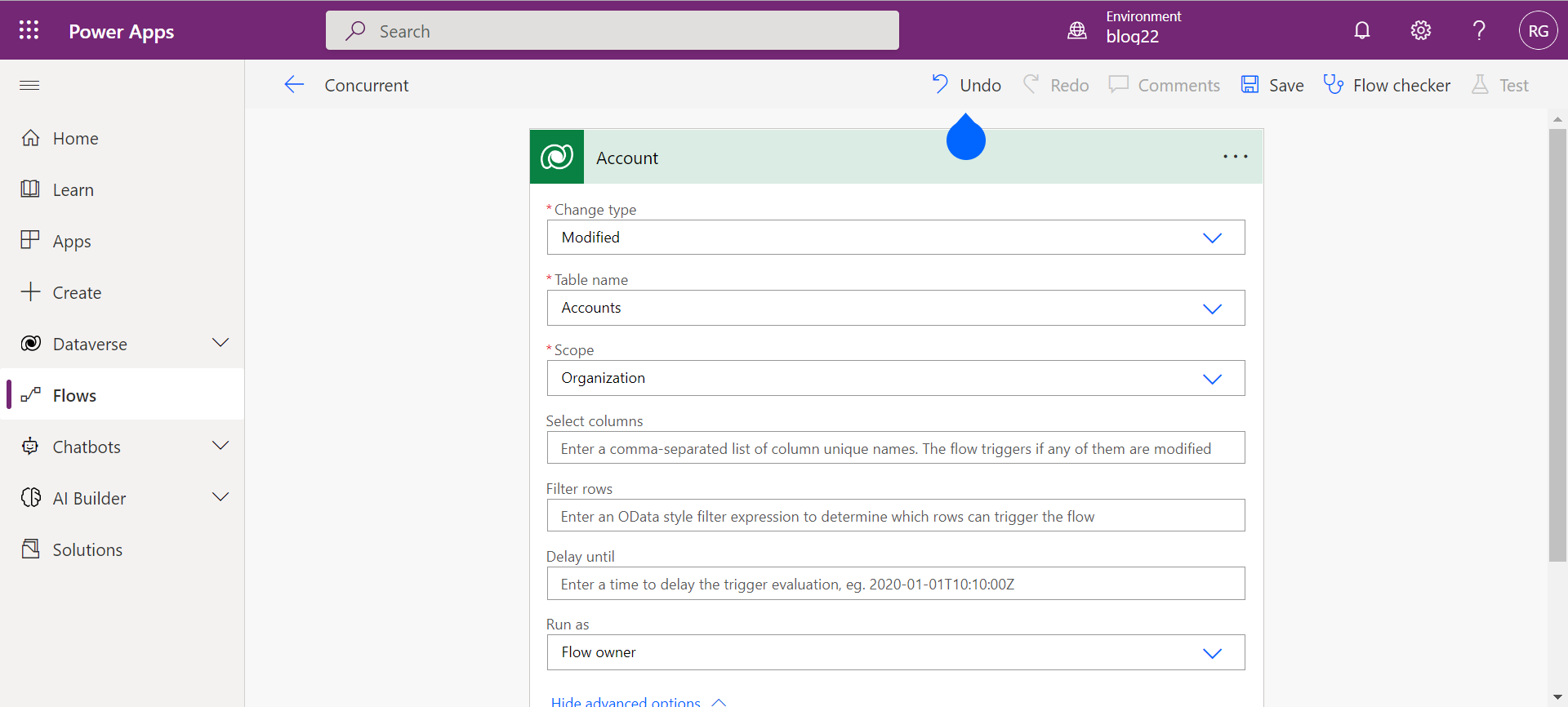Collapse with Hide advanced options

point(639,701)
